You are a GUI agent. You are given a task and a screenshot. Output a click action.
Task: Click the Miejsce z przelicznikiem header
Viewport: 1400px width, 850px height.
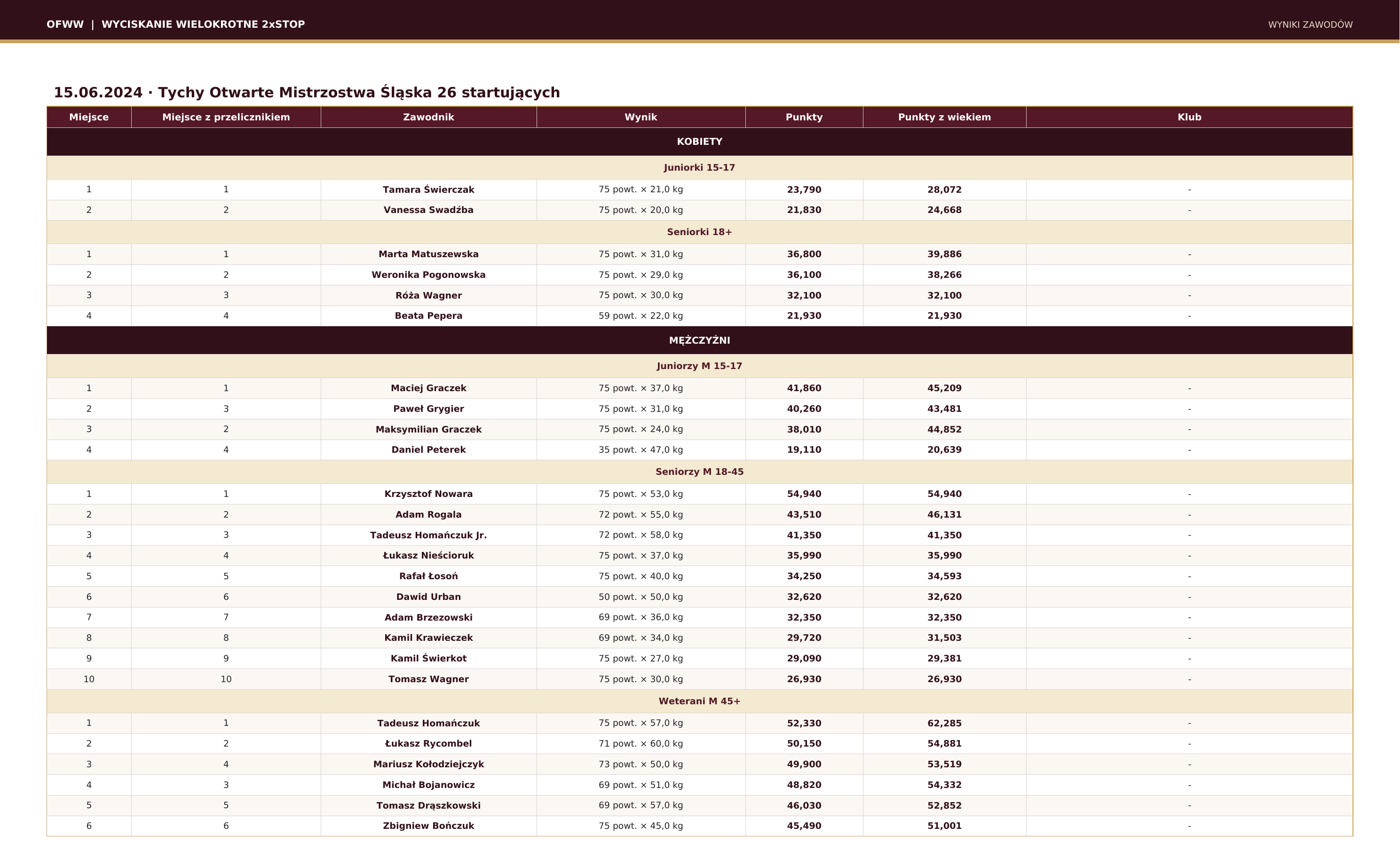(x=226, y=117)
